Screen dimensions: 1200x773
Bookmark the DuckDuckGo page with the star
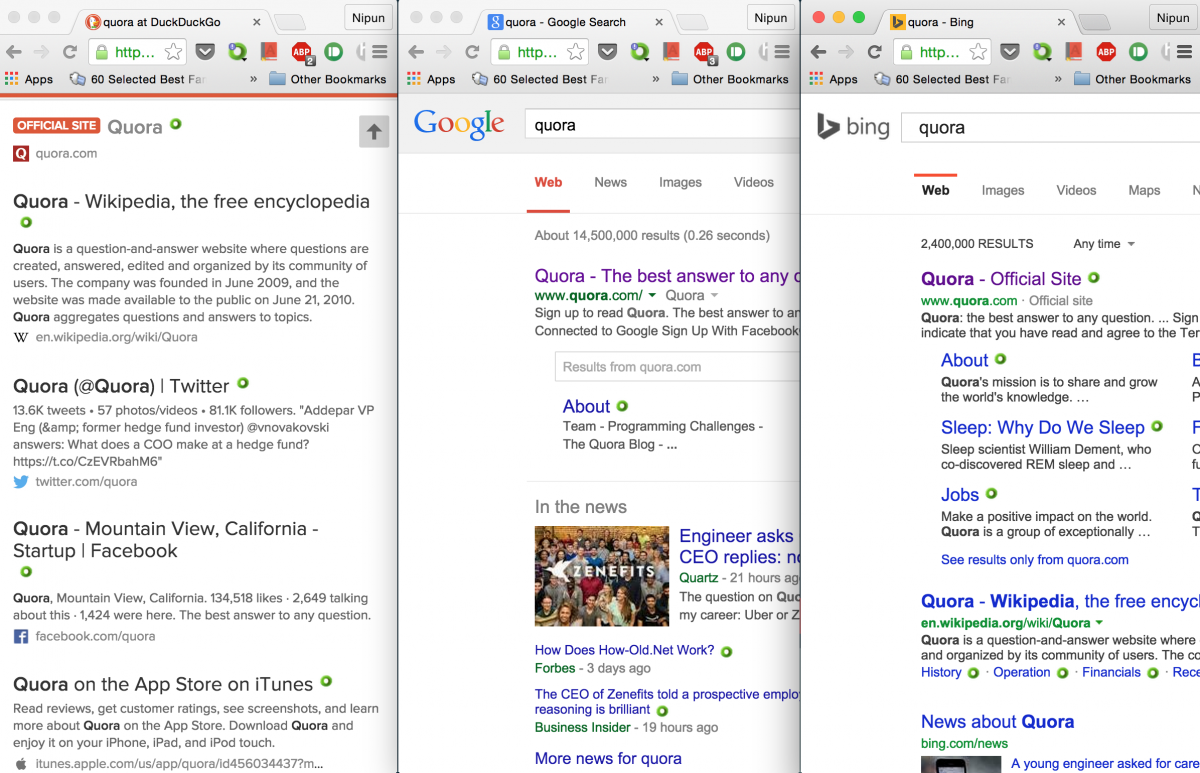pyautogui.click(x=173, y=52)
